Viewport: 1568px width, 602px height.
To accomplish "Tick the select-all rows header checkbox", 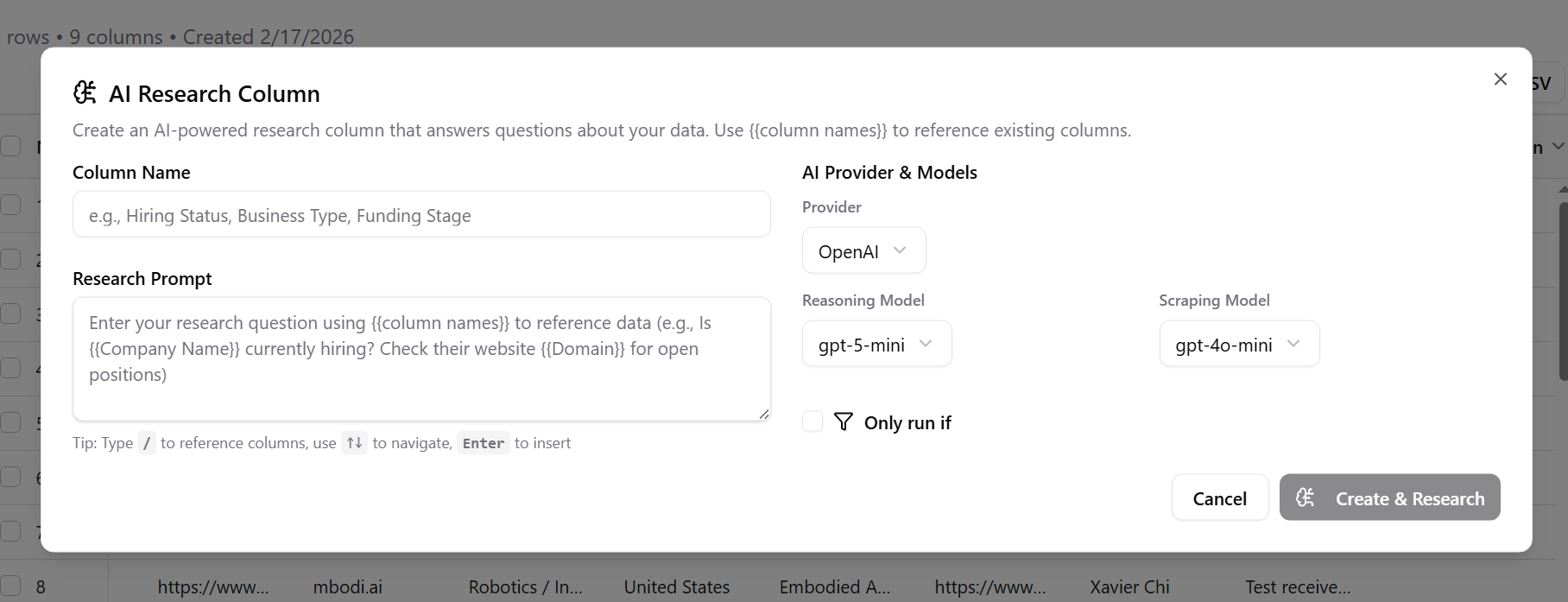I will [x=11, y=146].
